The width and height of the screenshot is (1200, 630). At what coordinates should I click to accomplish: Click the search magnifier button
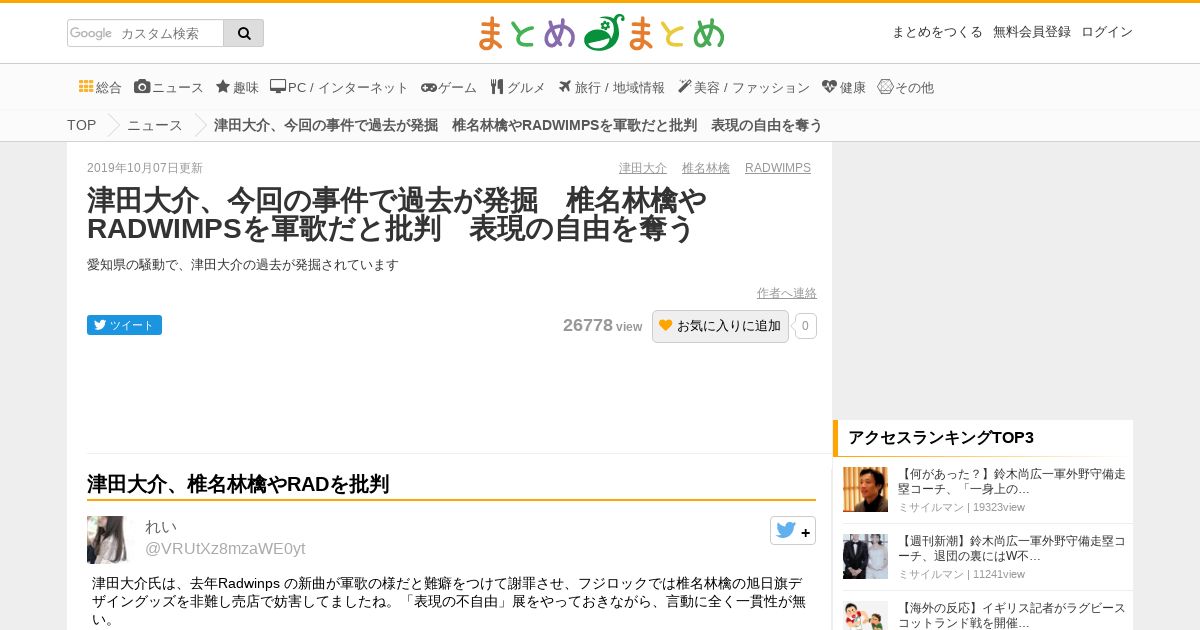point(244,33)
